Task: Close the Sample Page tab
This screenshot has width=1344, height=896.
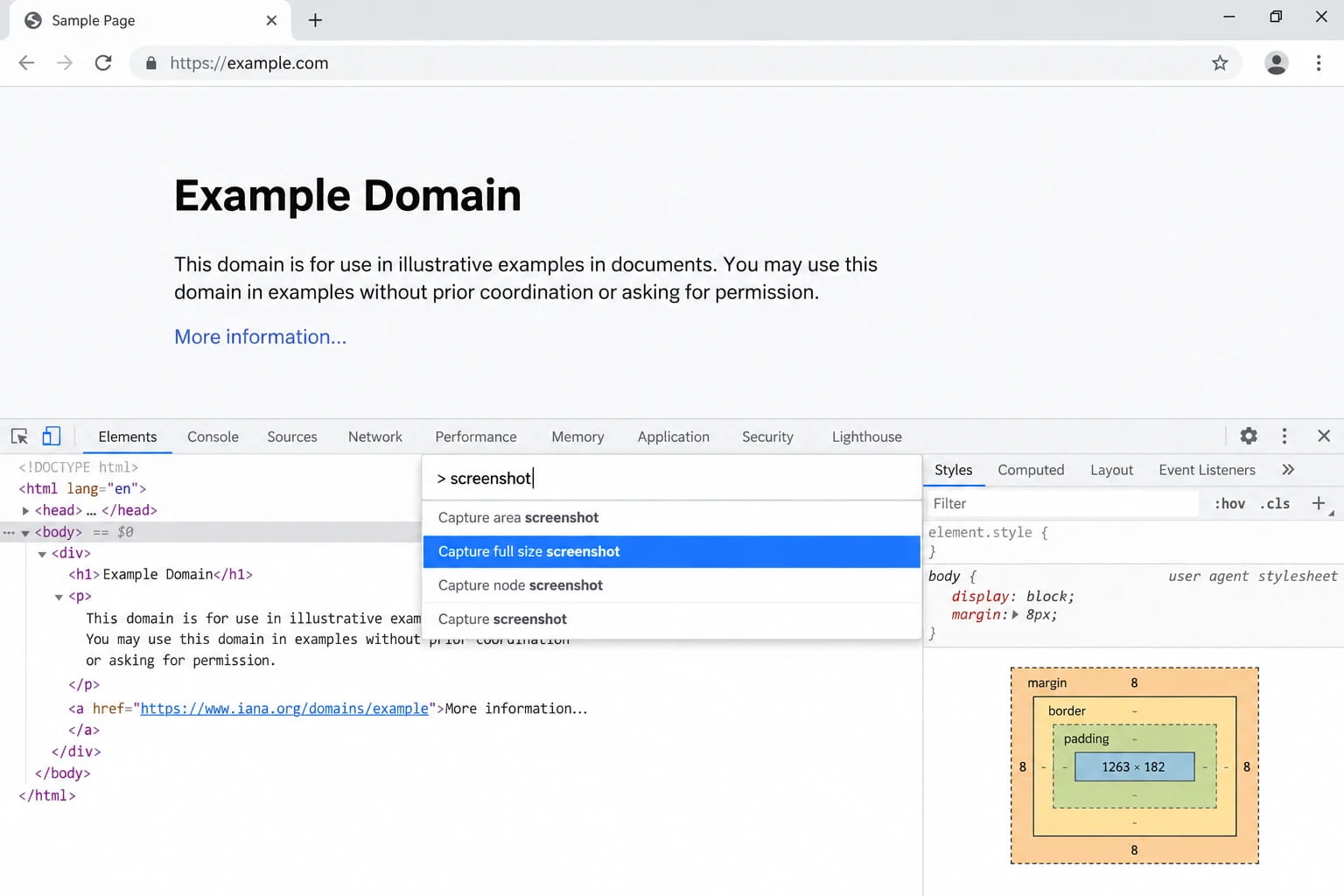Action: click(271, 20)
